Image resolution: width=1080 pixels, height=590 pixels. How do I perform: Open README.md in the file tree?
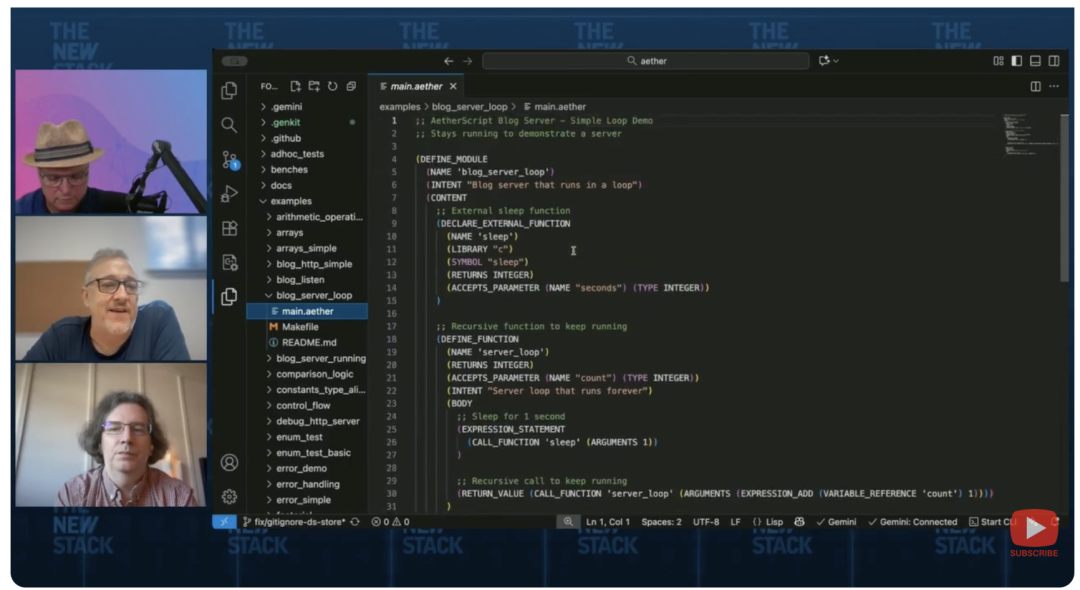(x=309, y=342)
